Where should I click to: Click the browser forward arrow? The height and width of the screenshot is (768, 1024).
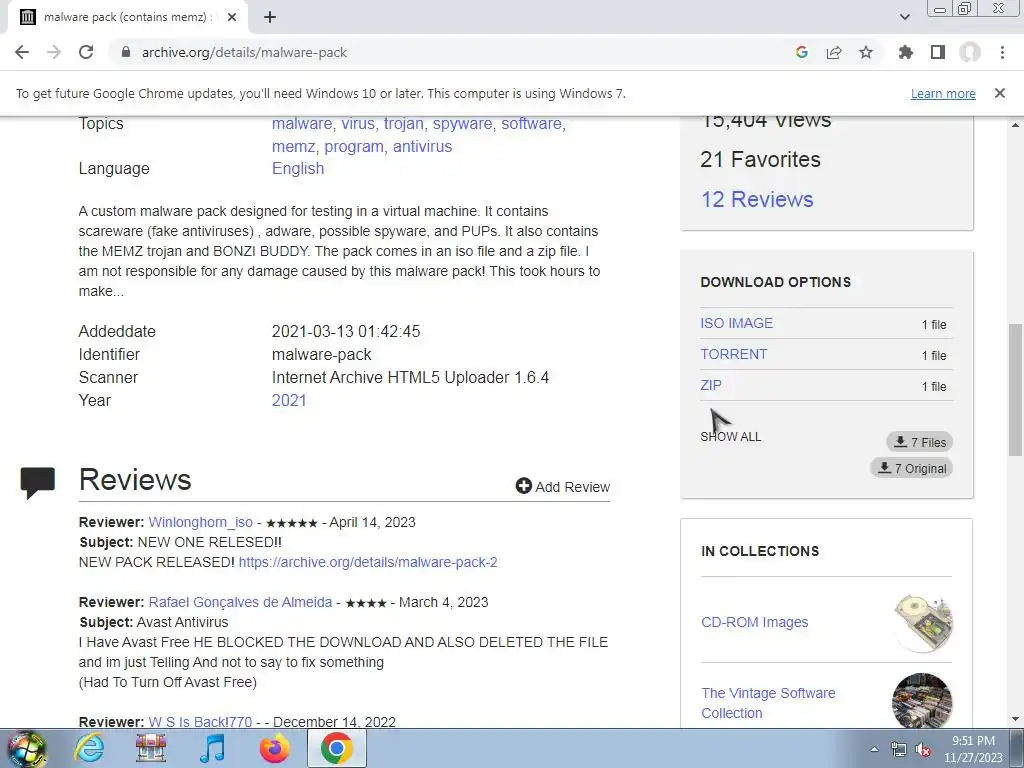[x=54, y=52]
